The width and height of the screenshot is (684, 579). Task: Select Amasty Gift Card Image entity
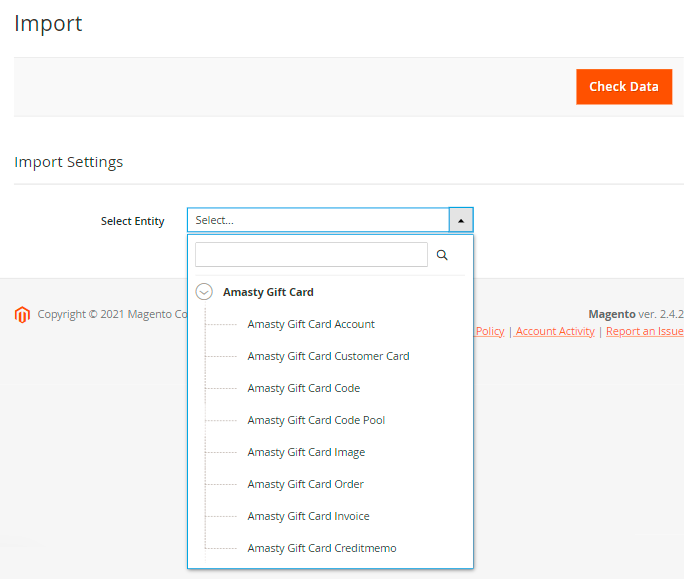tap(306, 452)
